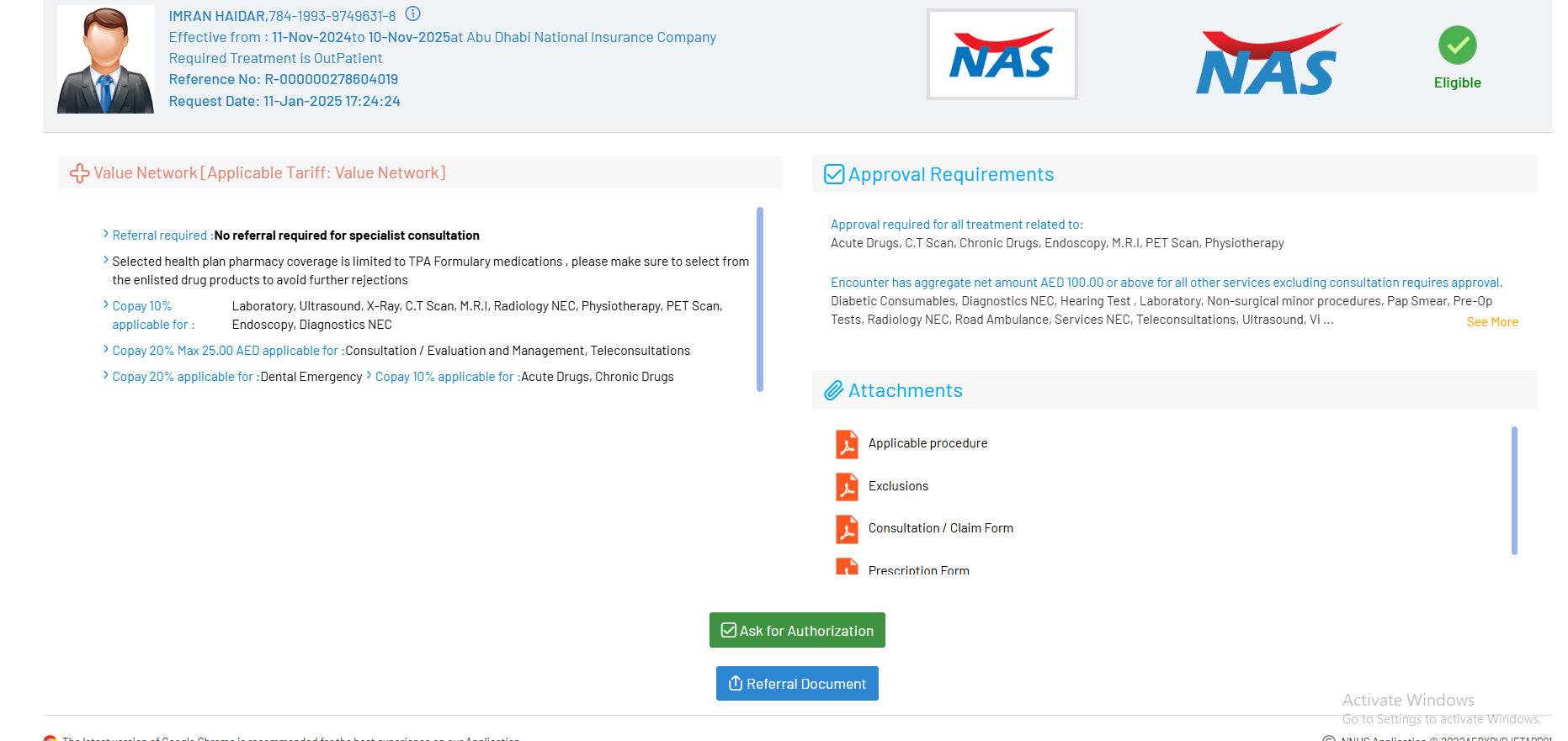This screenshot has height=741, width=1568.
Task: Click "No referral required for specialist consultation"
Action: [x=347, y=236]
